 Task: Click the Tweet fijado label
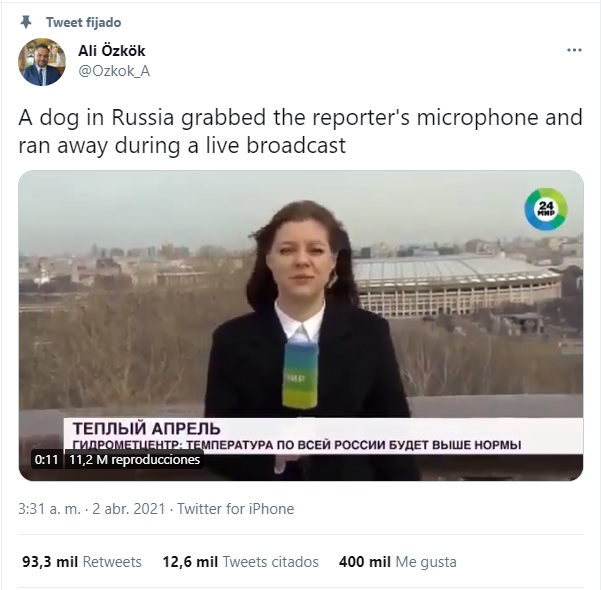(x=84, y=23)
